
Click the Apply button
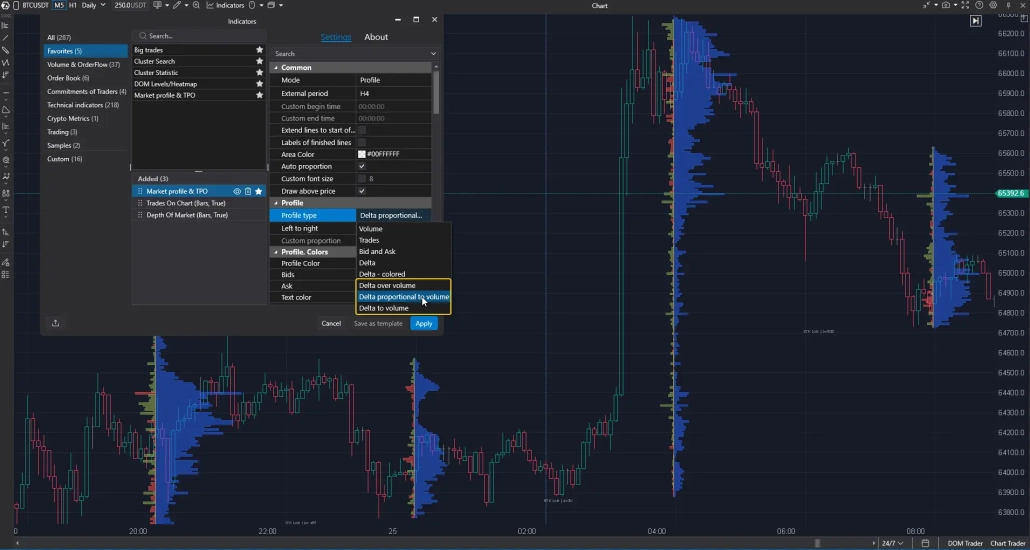pyautogui.click(x=424, y=323)
